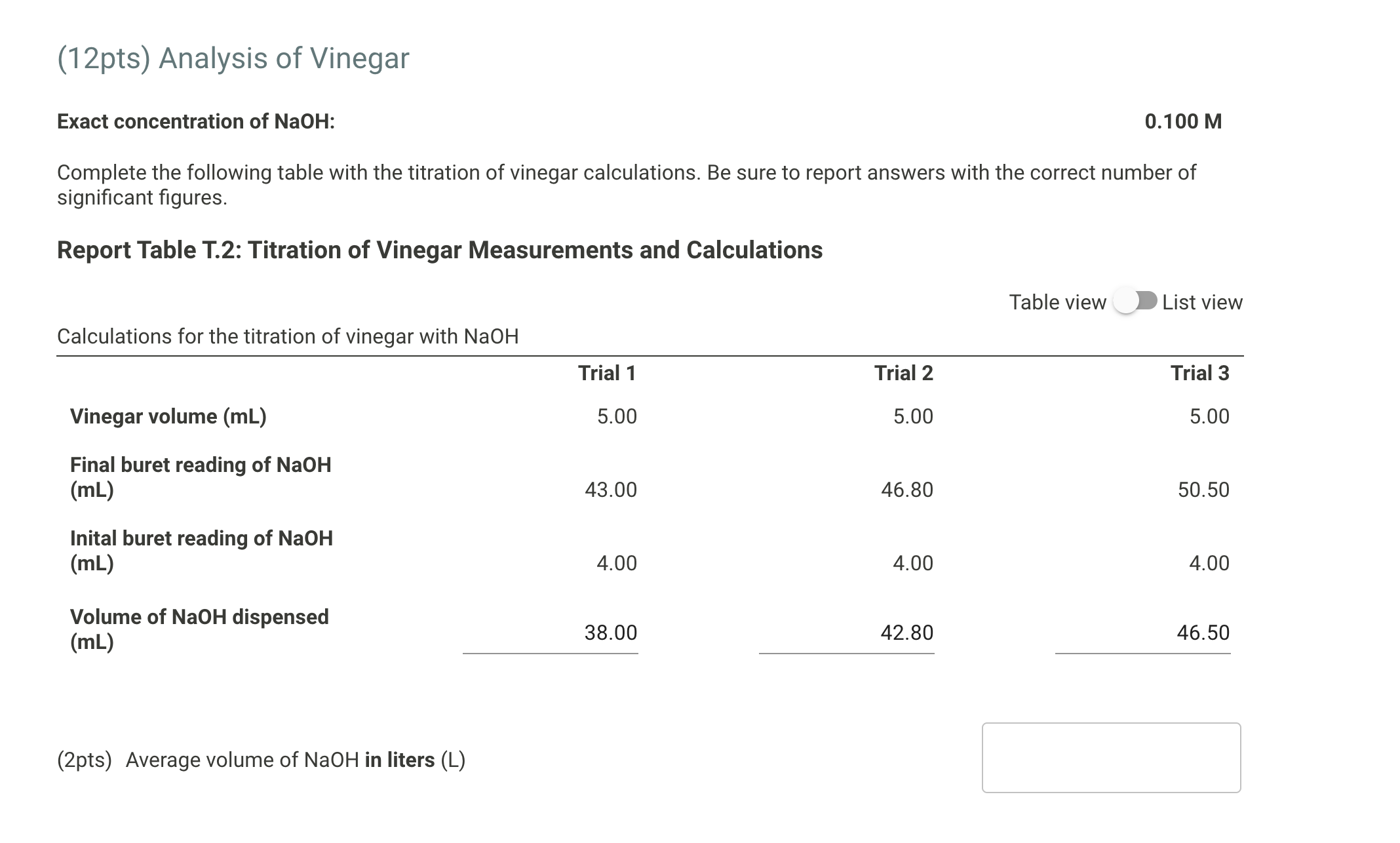
Task: Click the Trial 1 column header
Action: coord(607,373)
